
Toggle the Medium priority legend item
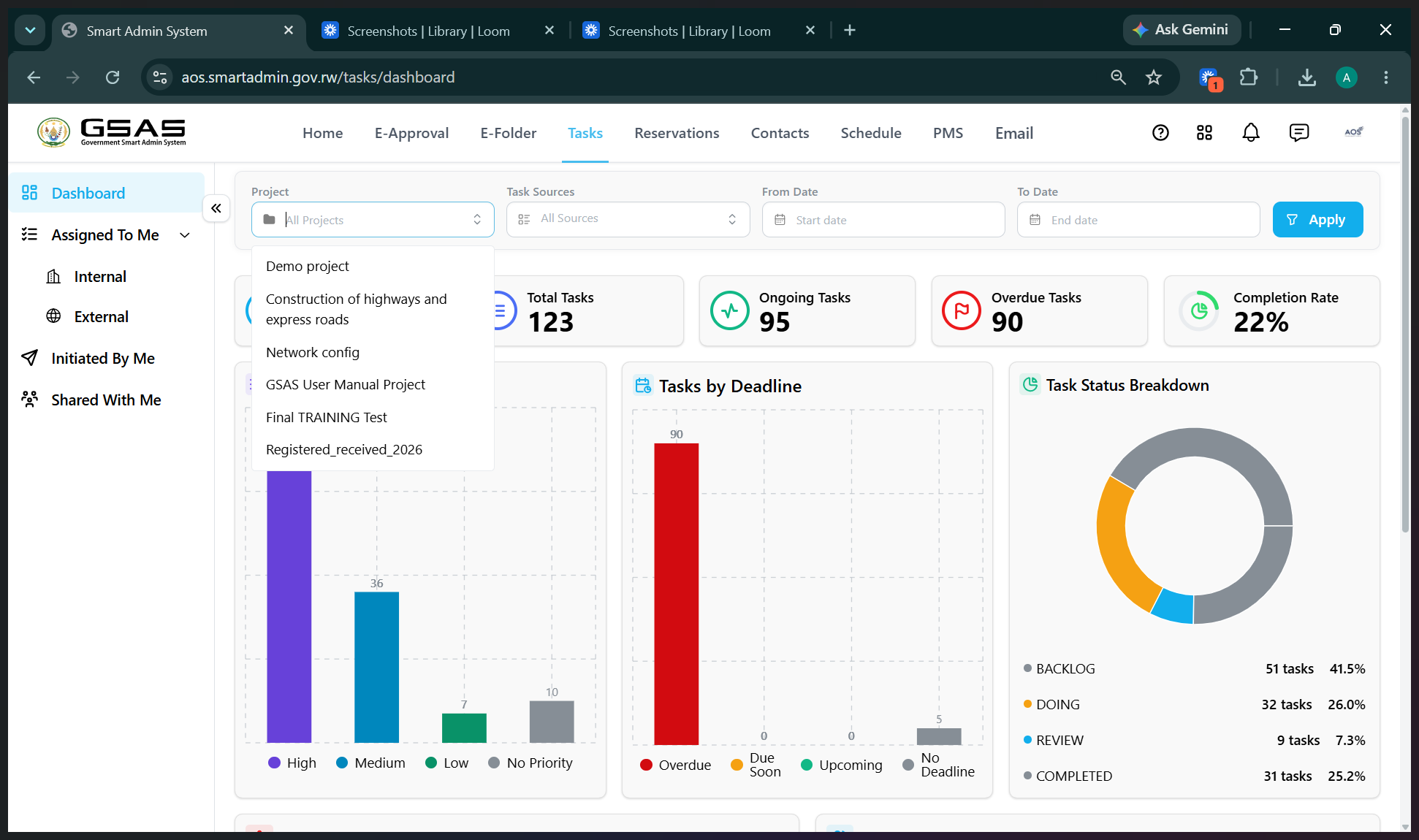370,763
